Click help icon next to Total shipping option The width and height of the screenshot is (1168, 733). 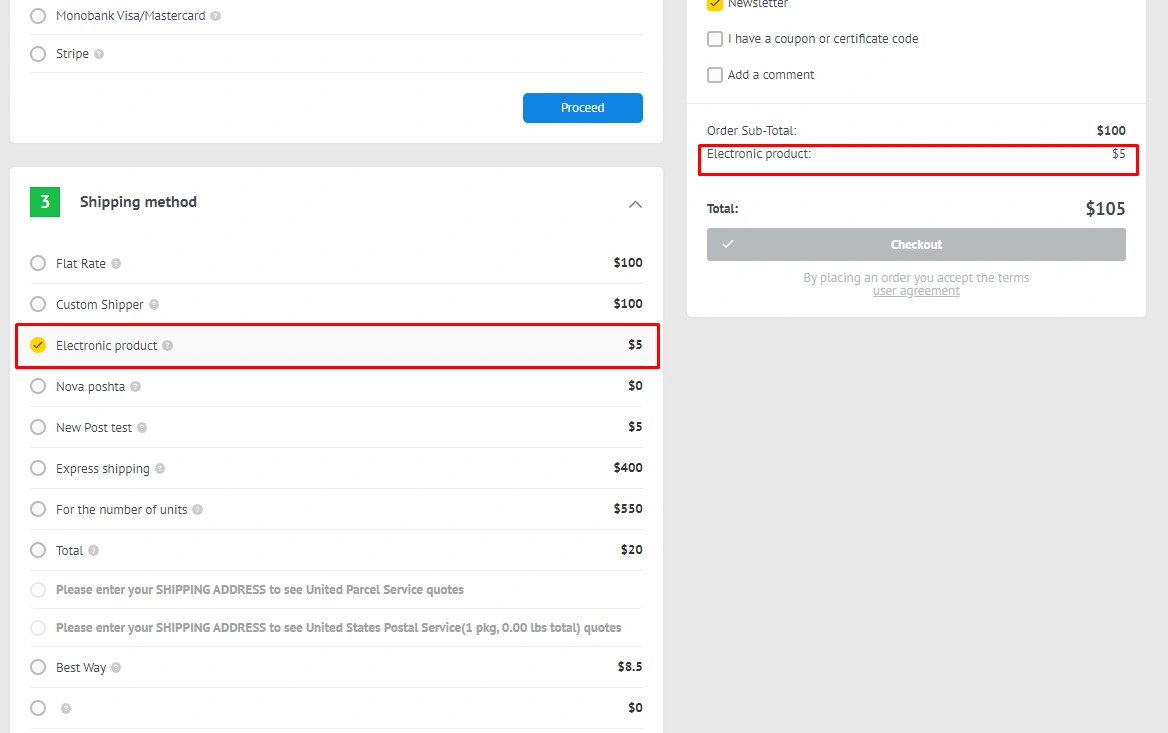[x=93, y=551]
